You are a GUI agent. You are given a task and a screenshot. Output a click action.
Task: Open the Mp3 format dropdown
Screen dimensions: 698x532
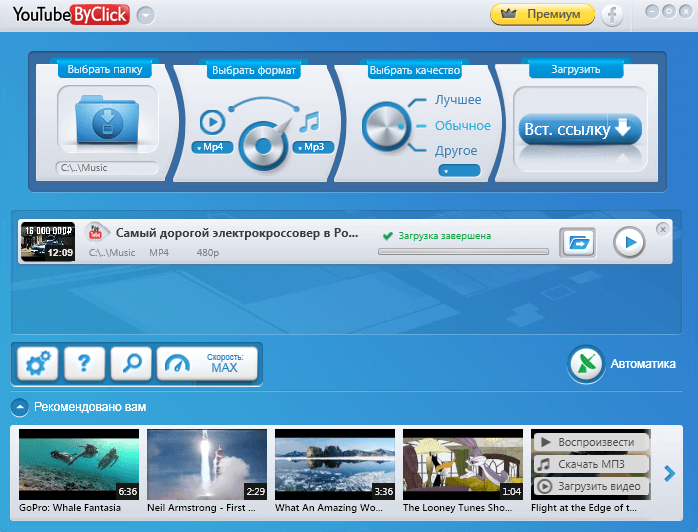(x=311, y=148)
